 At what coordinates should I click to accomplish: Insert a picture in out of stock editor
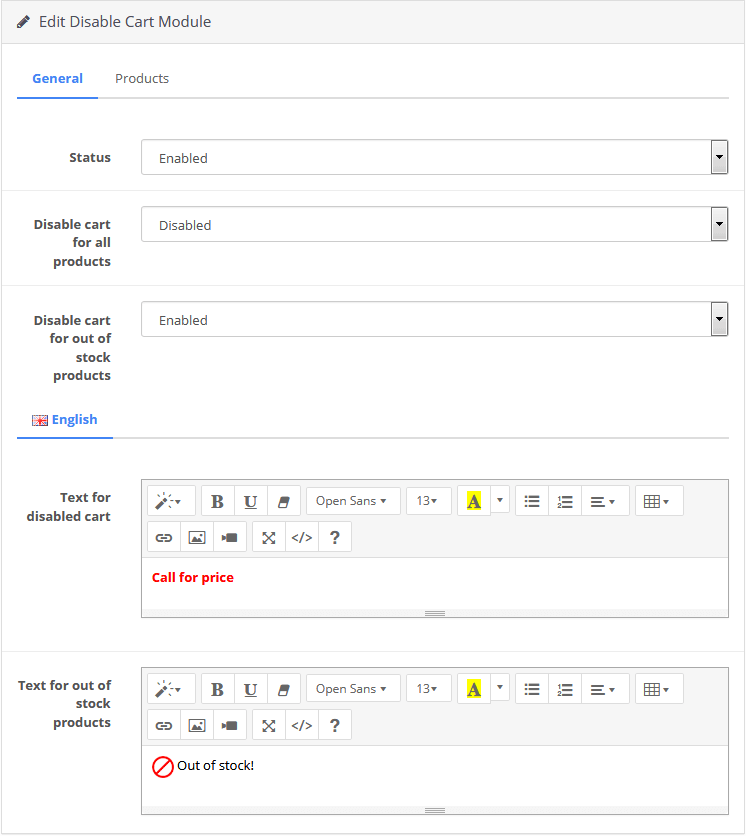(x=197, y=725)
